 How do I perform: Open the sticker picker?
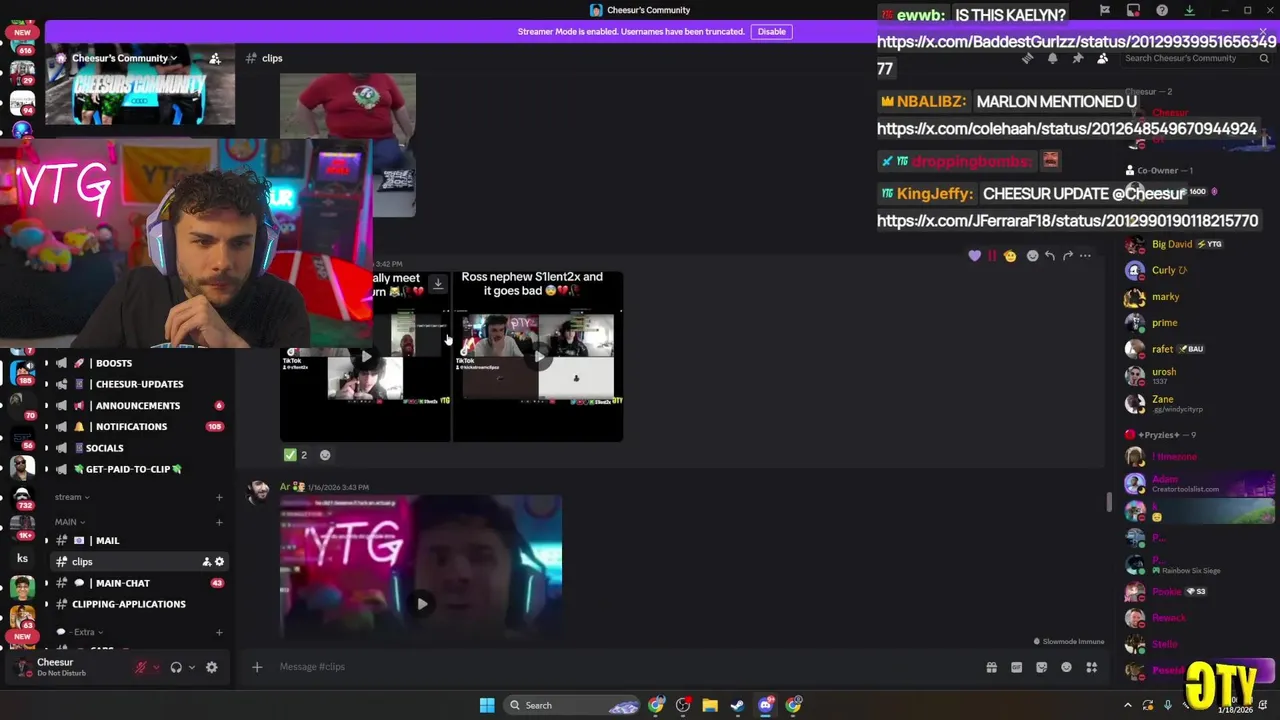point(1041,667)
